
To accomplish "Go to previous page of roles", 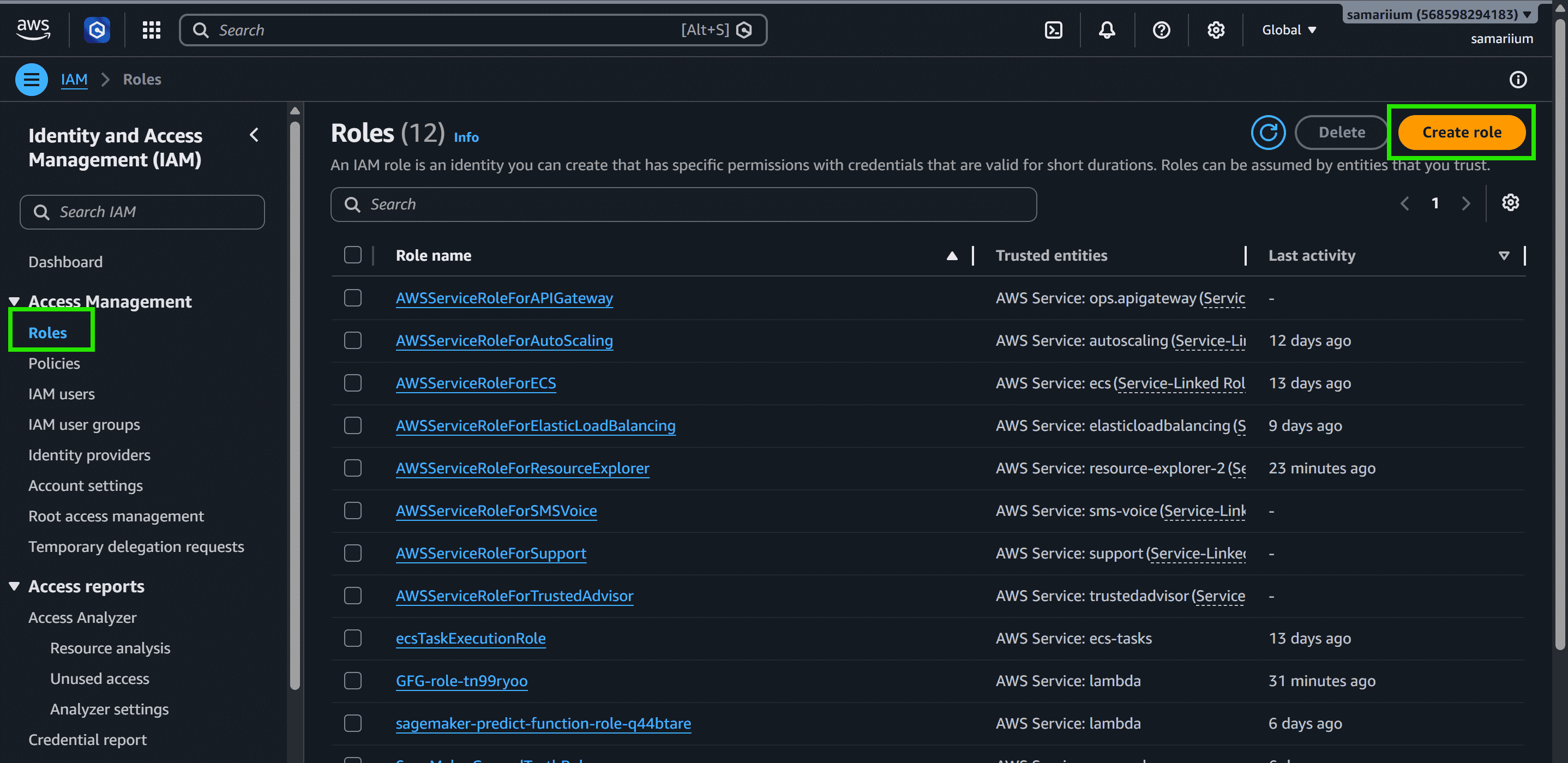I will [1405, 203].
